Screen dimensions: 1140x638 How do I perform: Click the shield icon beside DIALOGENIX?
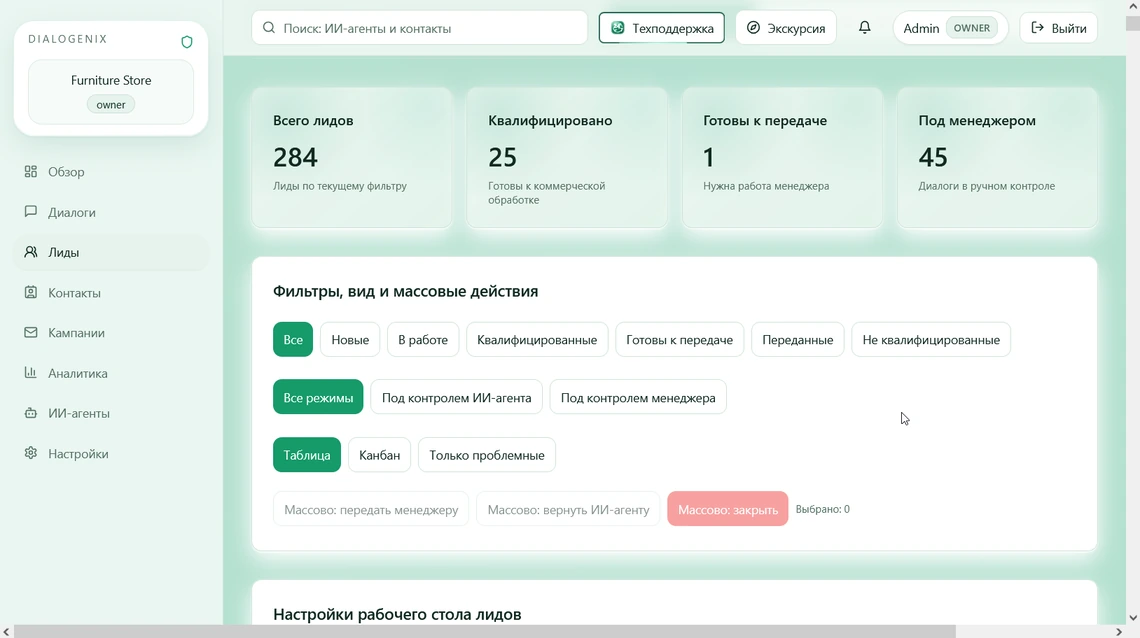[187, 42]
